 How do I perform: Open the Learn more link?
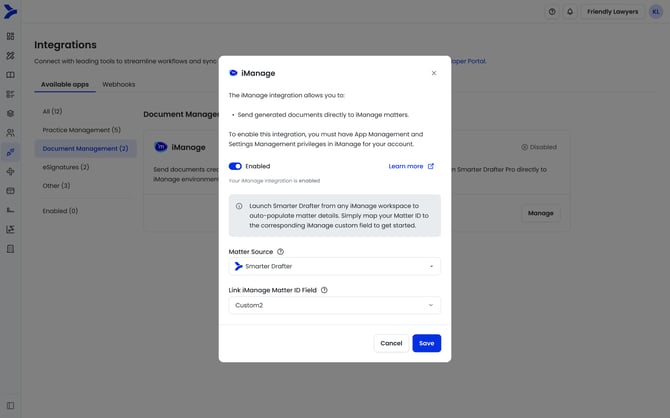[x=411, y=166]
